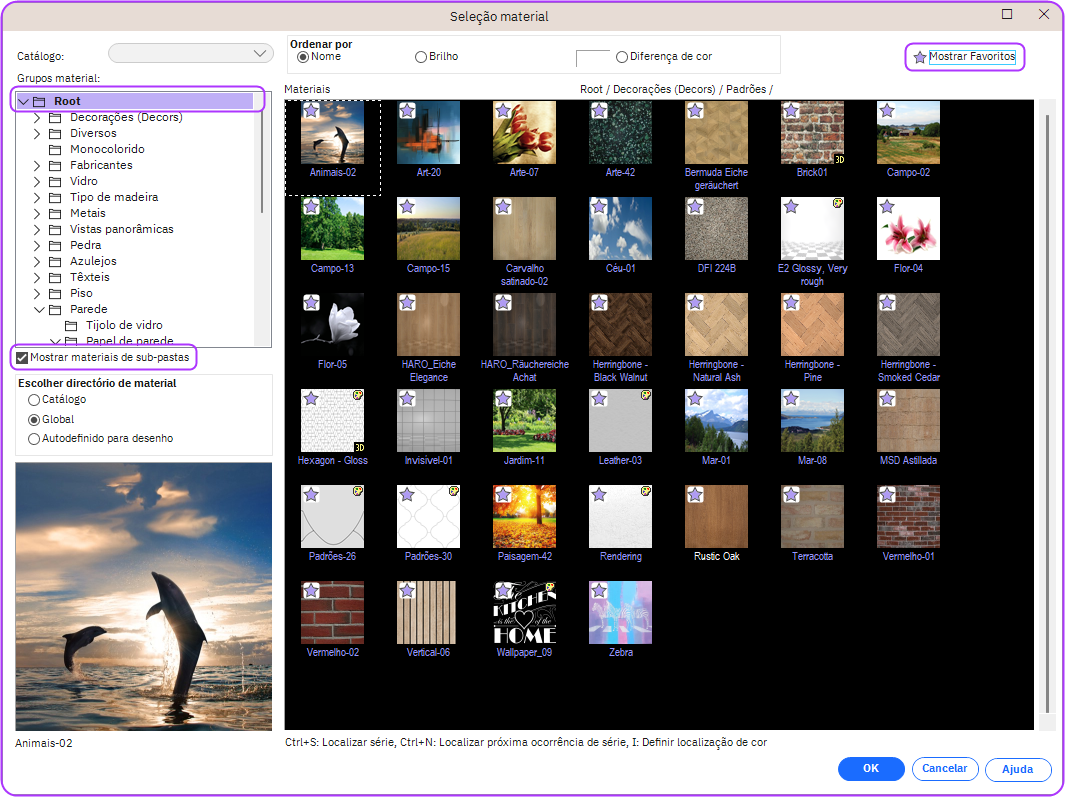
Task: Click the favorite star on Animais-02 thumbnail
Action: pos(311,111)
